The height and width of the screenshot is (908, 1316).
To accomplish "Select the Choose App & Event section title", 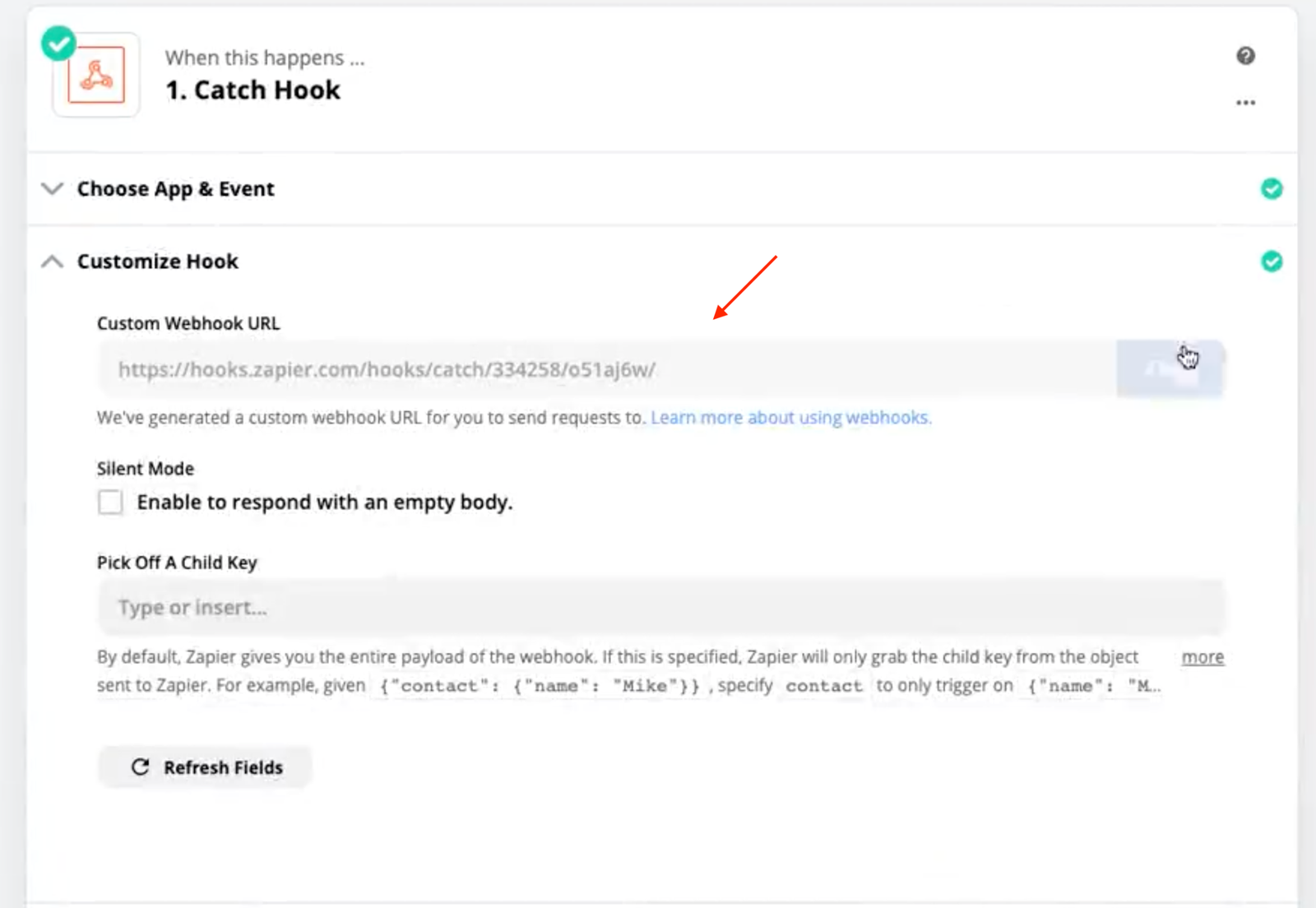I will click(175, 189).
